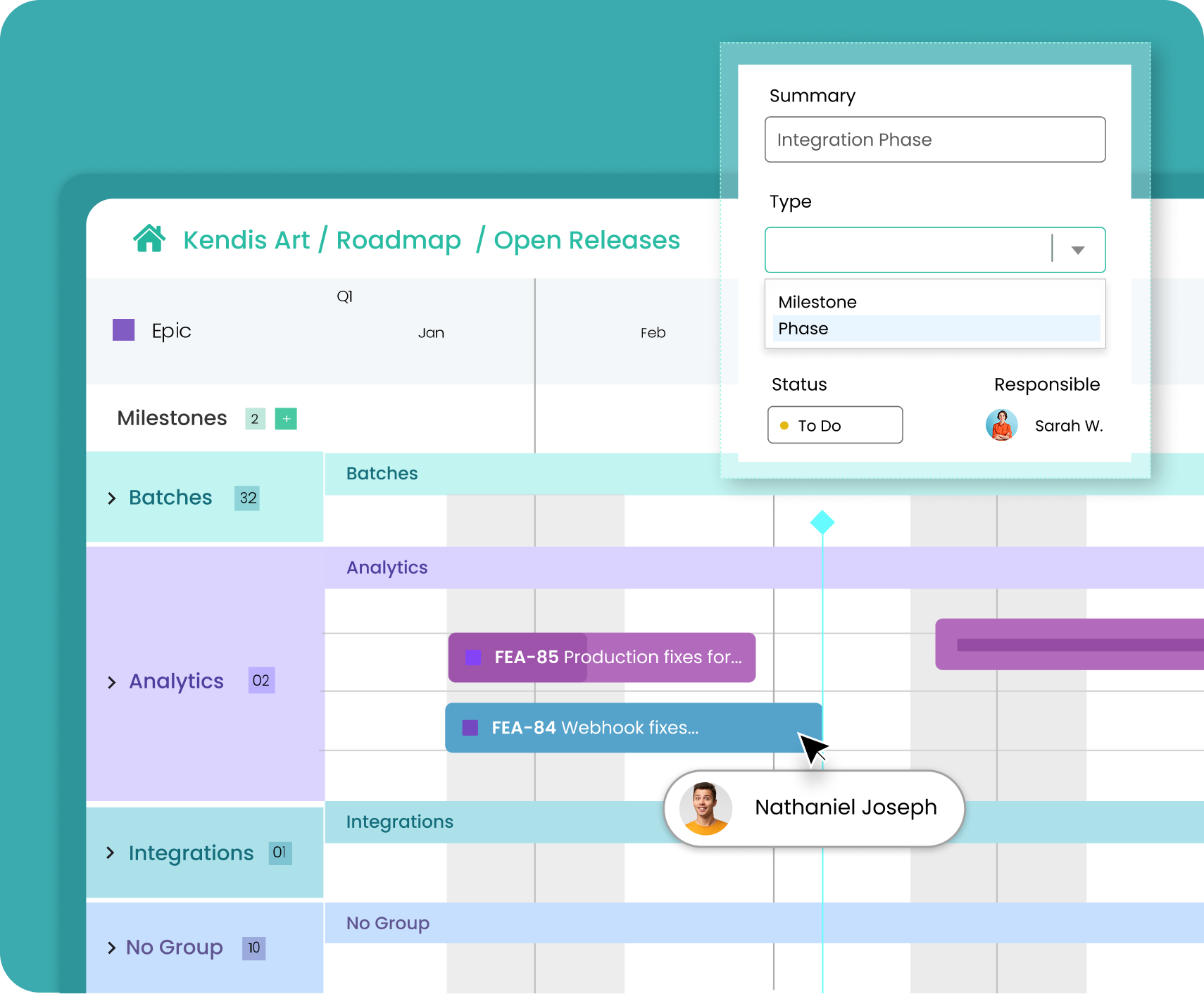The image size is (1204, 994).
Task: Click the Epic legend label
Action: point(171,331)
